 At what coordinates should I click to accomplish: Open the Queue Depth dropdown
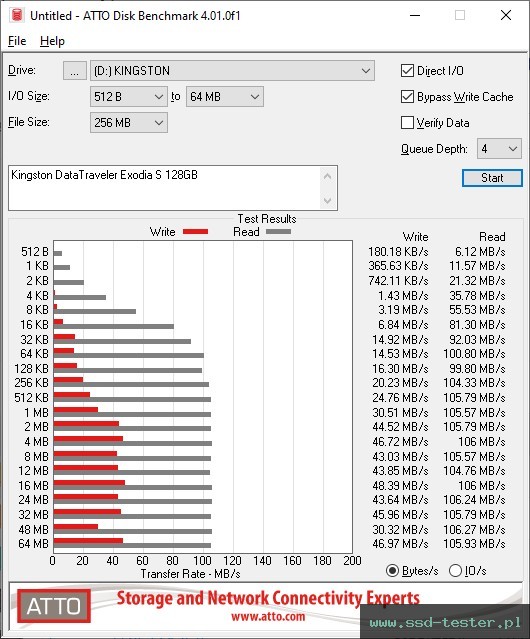(499, 149)
